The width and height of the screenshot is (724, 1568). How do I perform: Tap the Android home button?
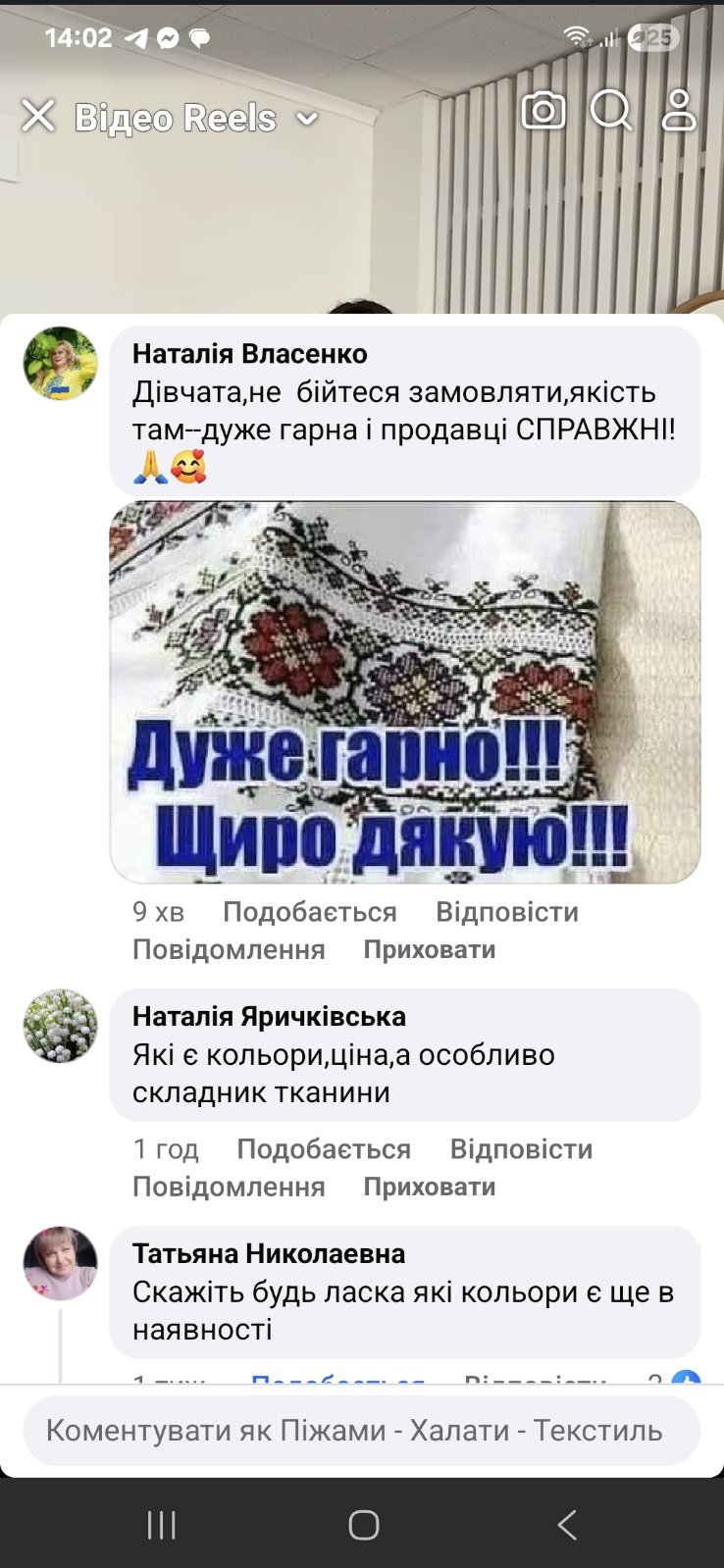click(363, 1525)
